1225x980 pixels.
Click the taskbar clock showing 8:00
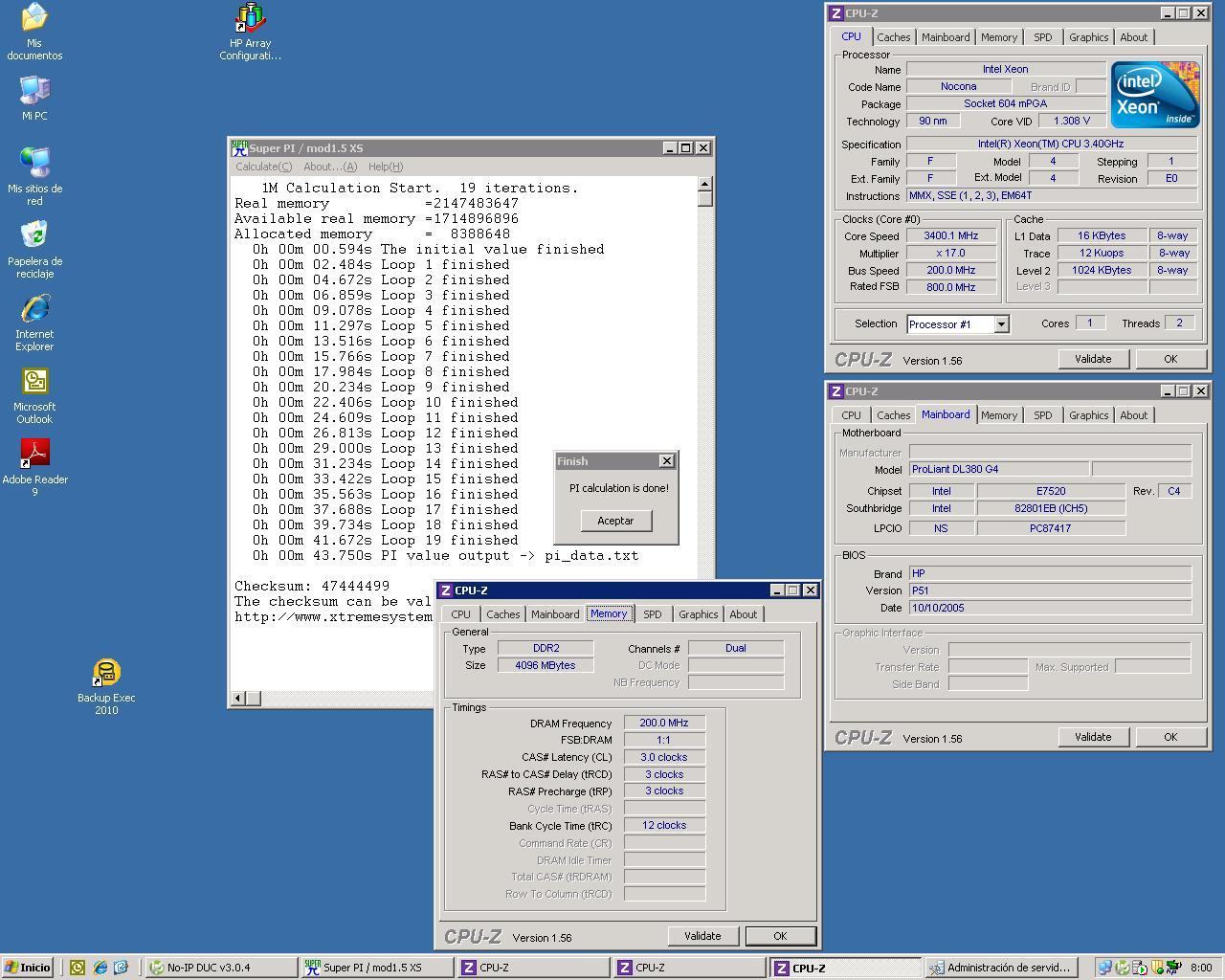(1201, 968)
